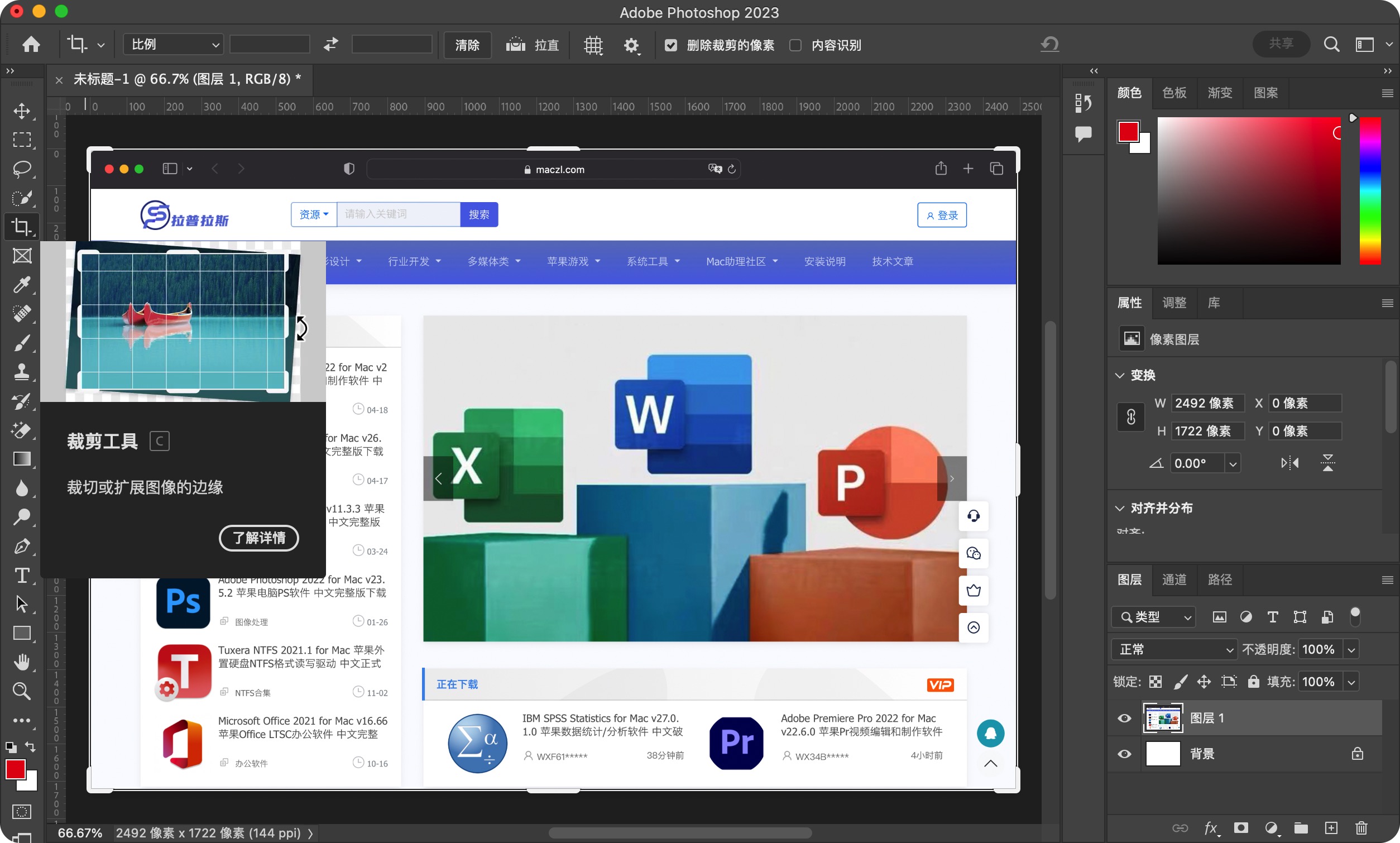The height and width of the screenshot is (843, 1400).
Task: Toggle lock transparent pixels
Action: click(1155, 682)
